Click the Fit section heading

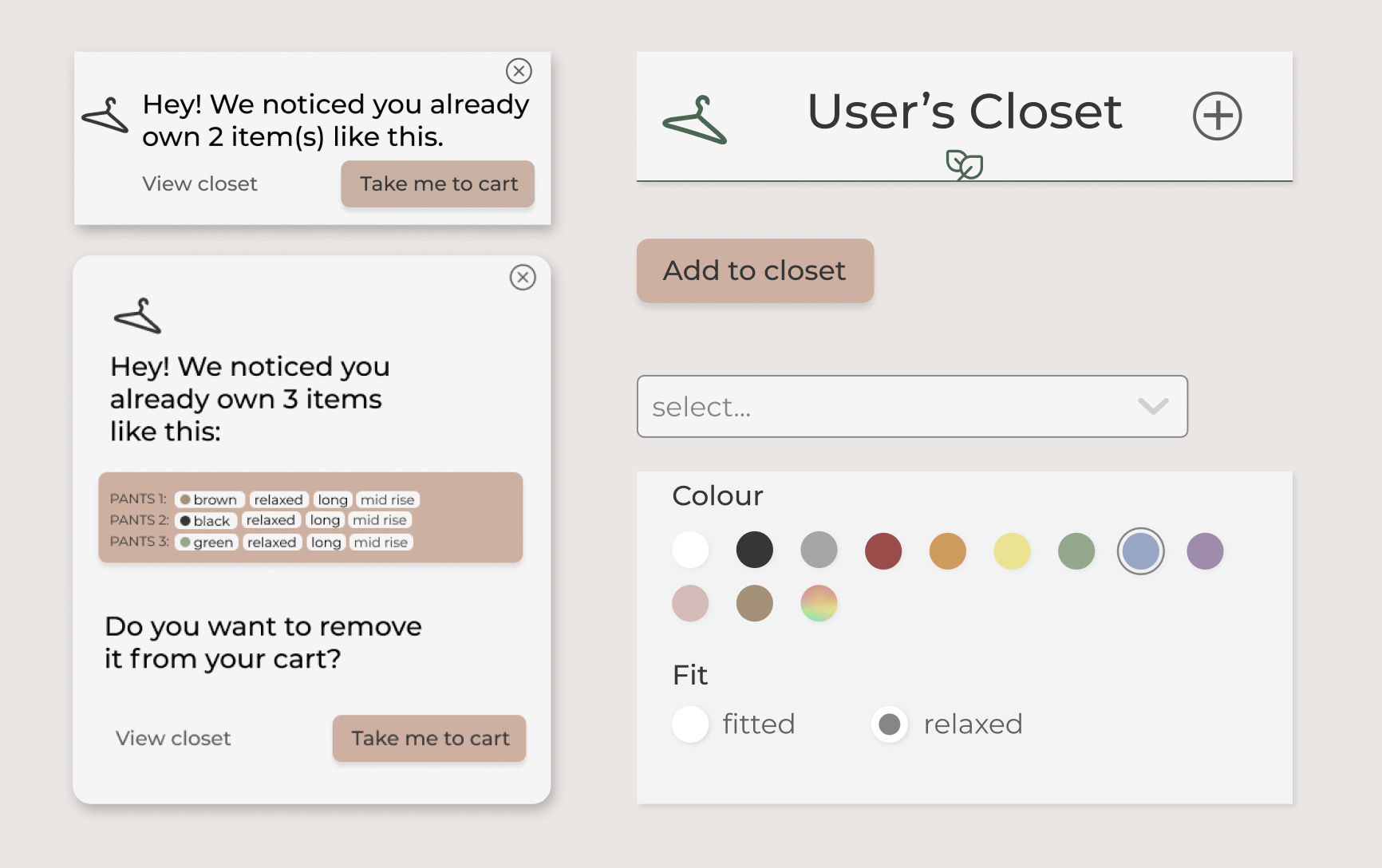690,676
